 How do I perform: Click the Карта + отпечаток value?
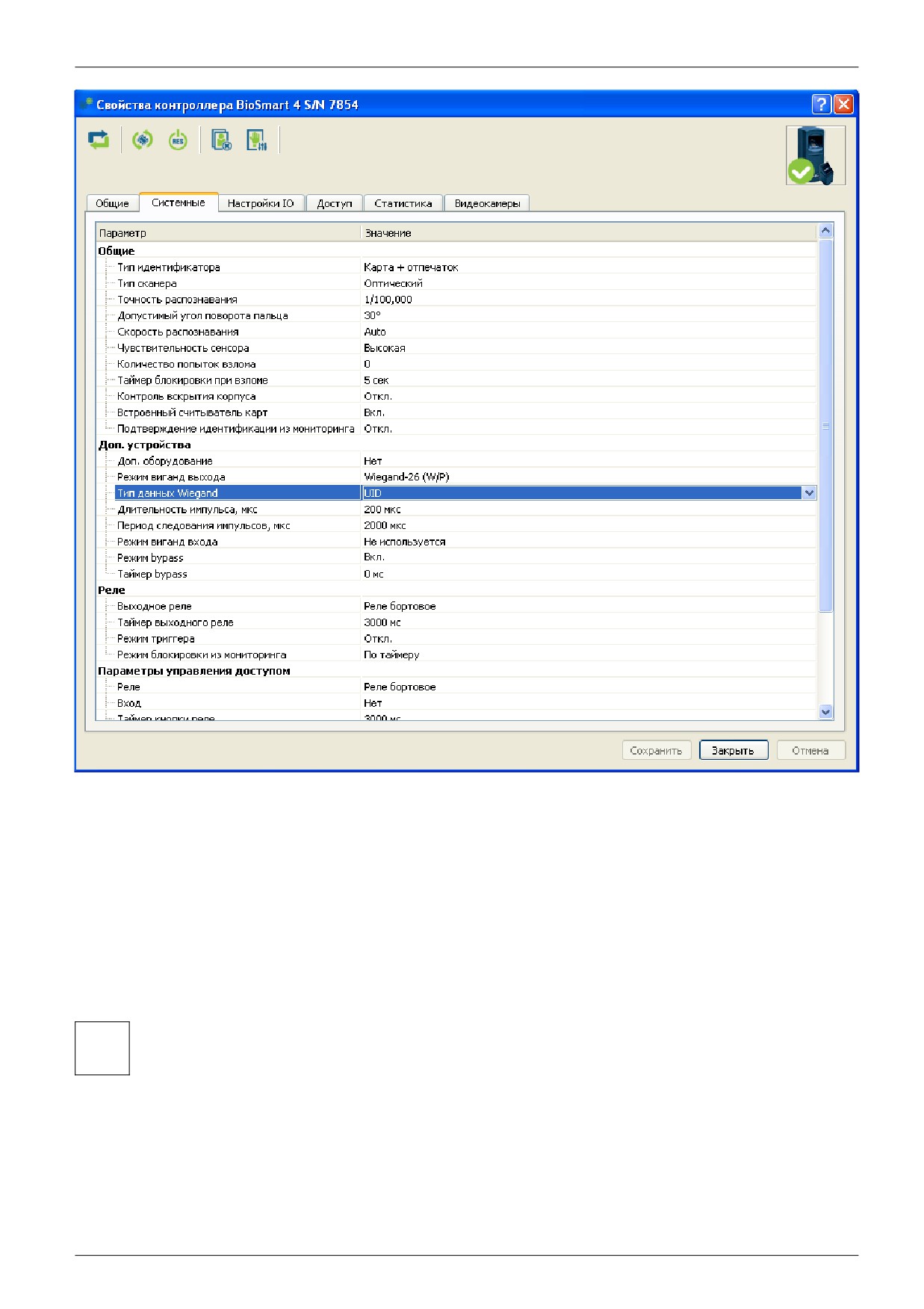click(411, 267)
